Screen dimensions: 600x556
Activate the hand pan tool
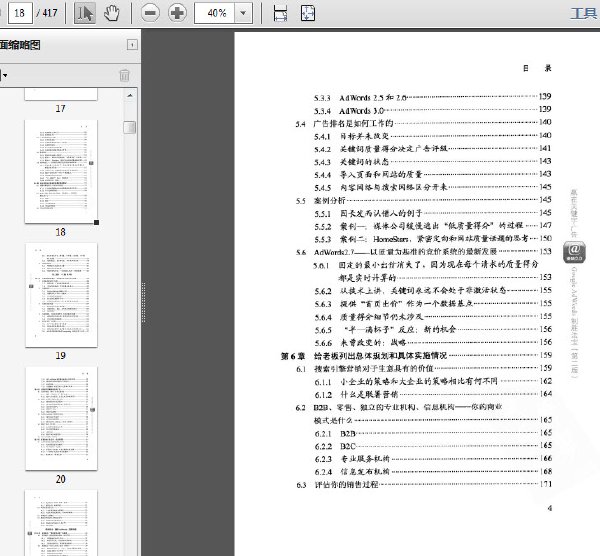[112, 13]
